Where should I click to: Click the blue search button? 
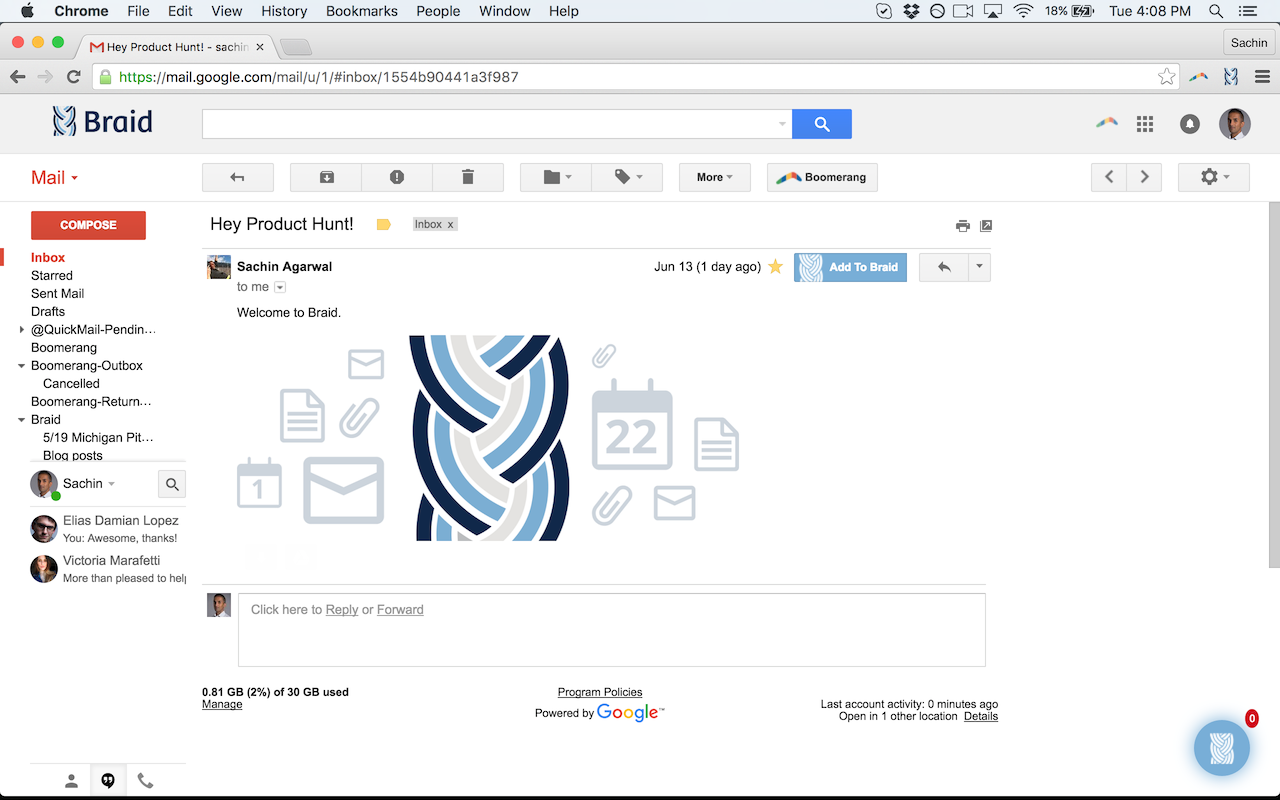point(822,124)
